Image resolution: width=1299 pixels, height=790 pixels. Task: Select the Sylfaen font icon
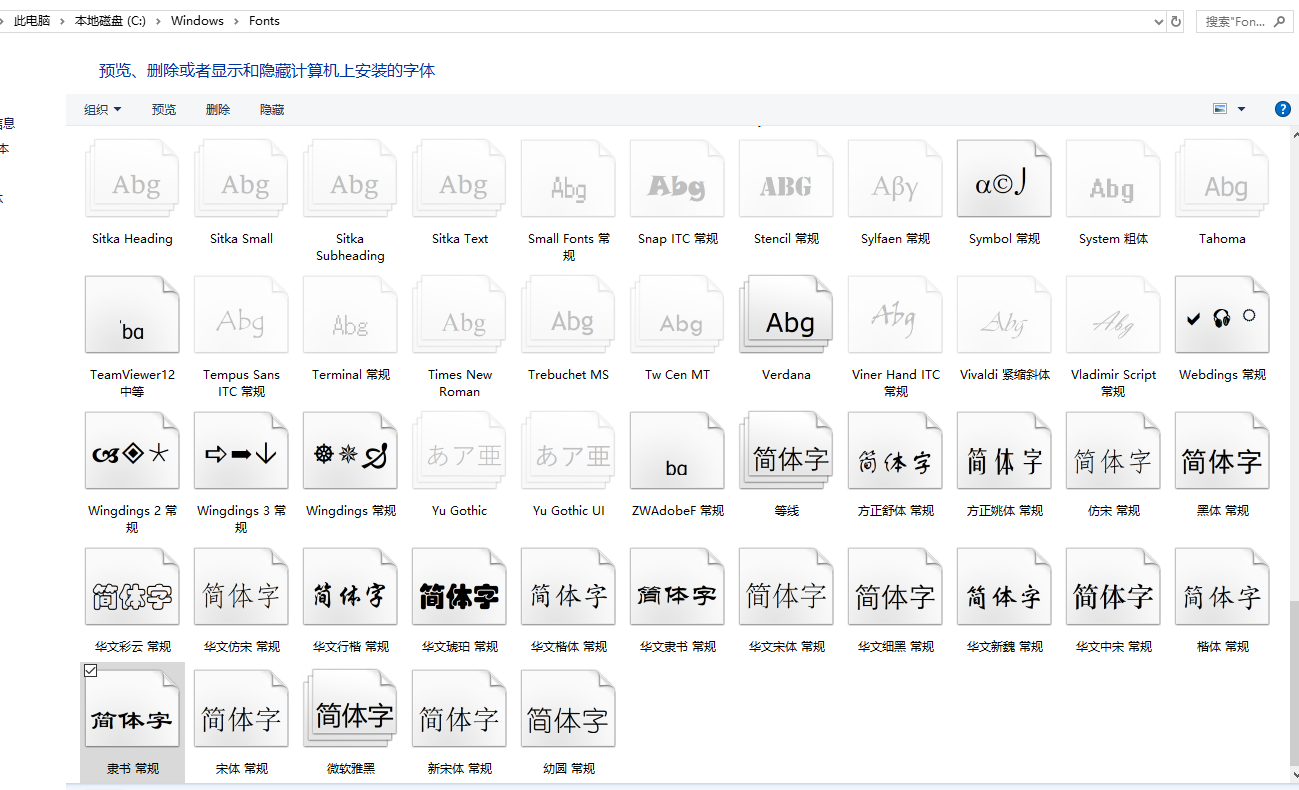[895, 178]
